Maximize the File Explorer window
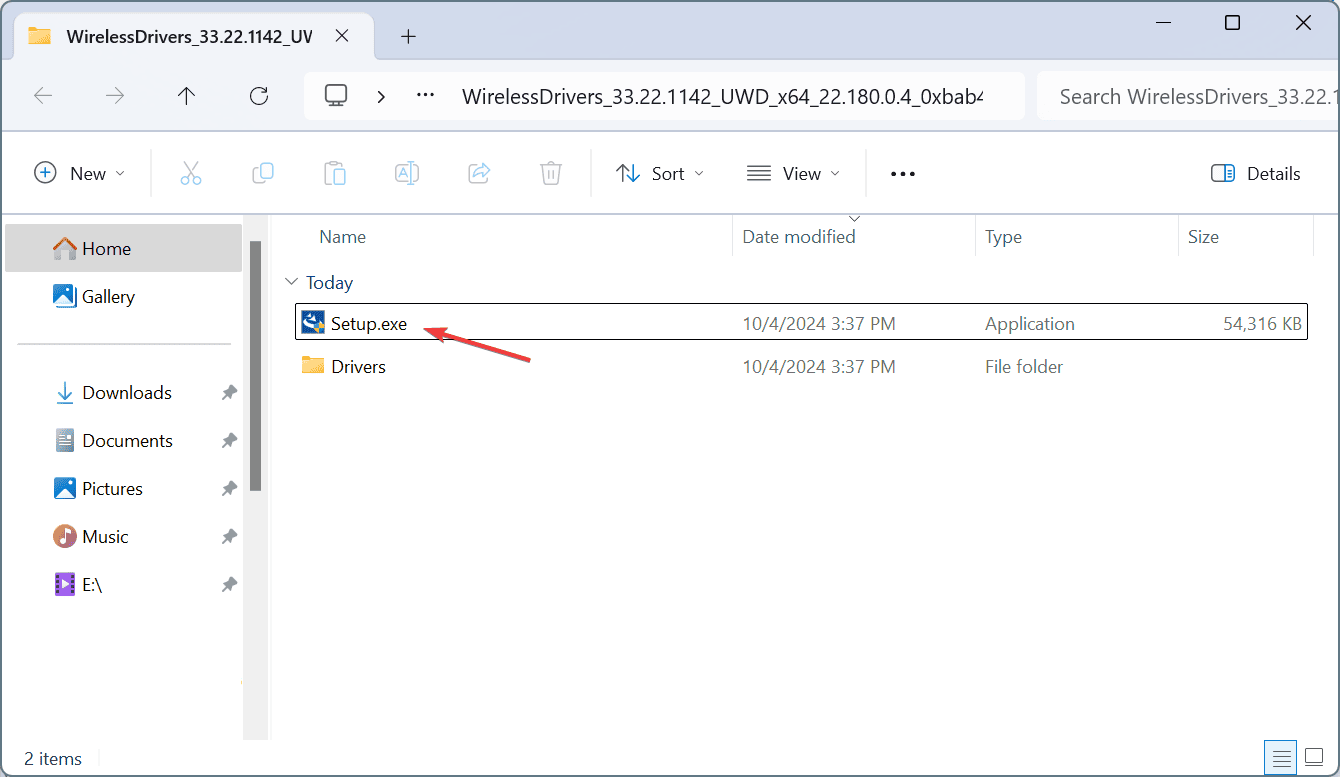The height and width of the screenshot is (777, 1340). pyautogui.click(x=1232, y=23)
